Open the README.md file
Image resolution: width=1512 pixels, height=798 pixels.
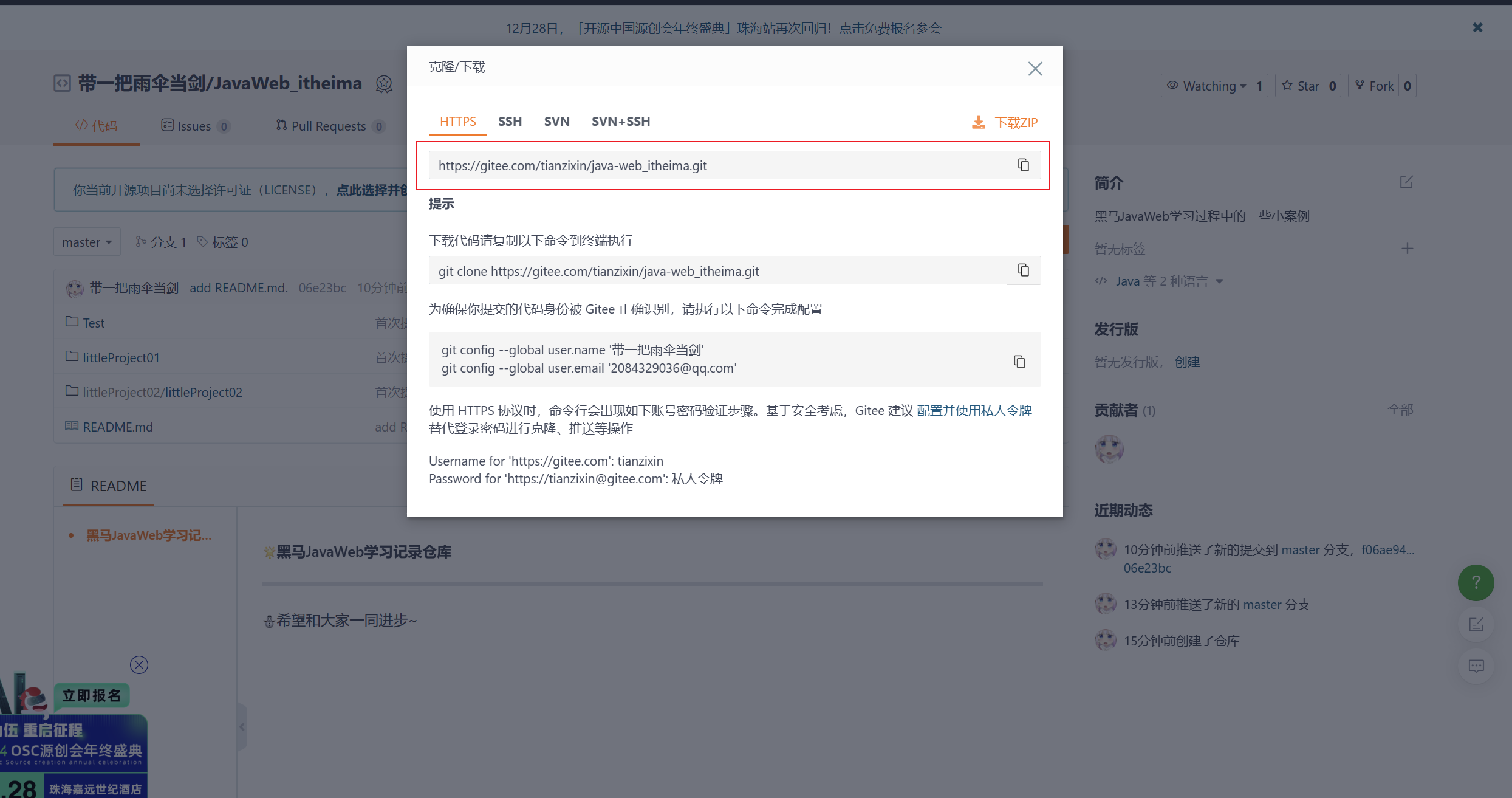(x=118, y=427)
